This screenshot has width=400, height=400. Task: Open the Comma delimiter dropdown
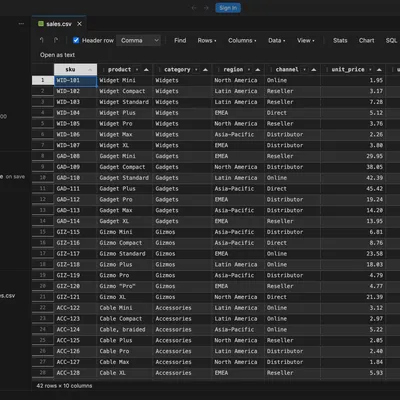point(139,40)
